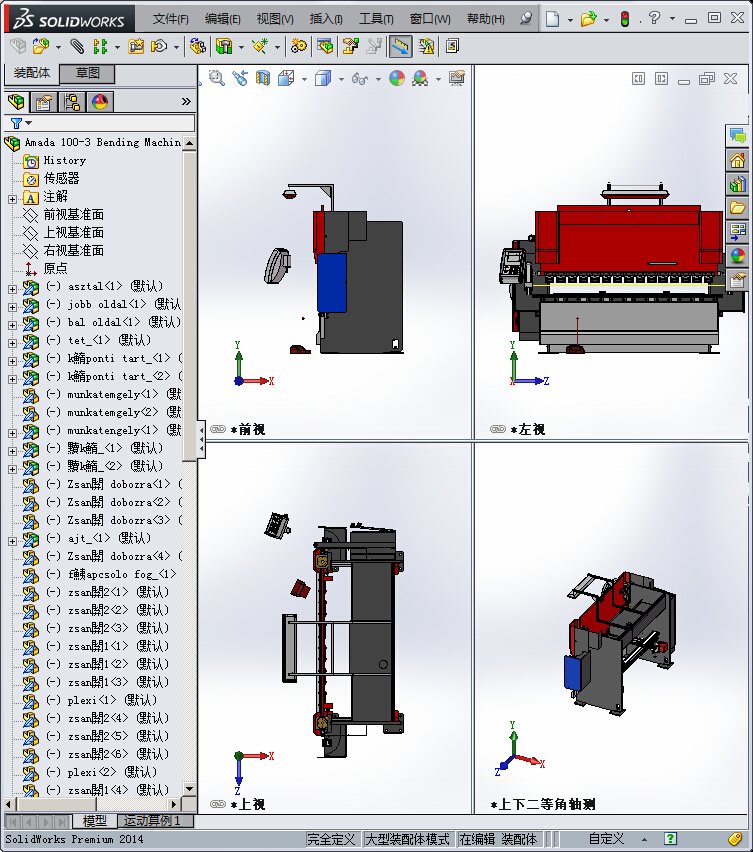Switch to the DisplayManager tab icon
This screenshot has width=753, height=852.
[x=100, y=102]
